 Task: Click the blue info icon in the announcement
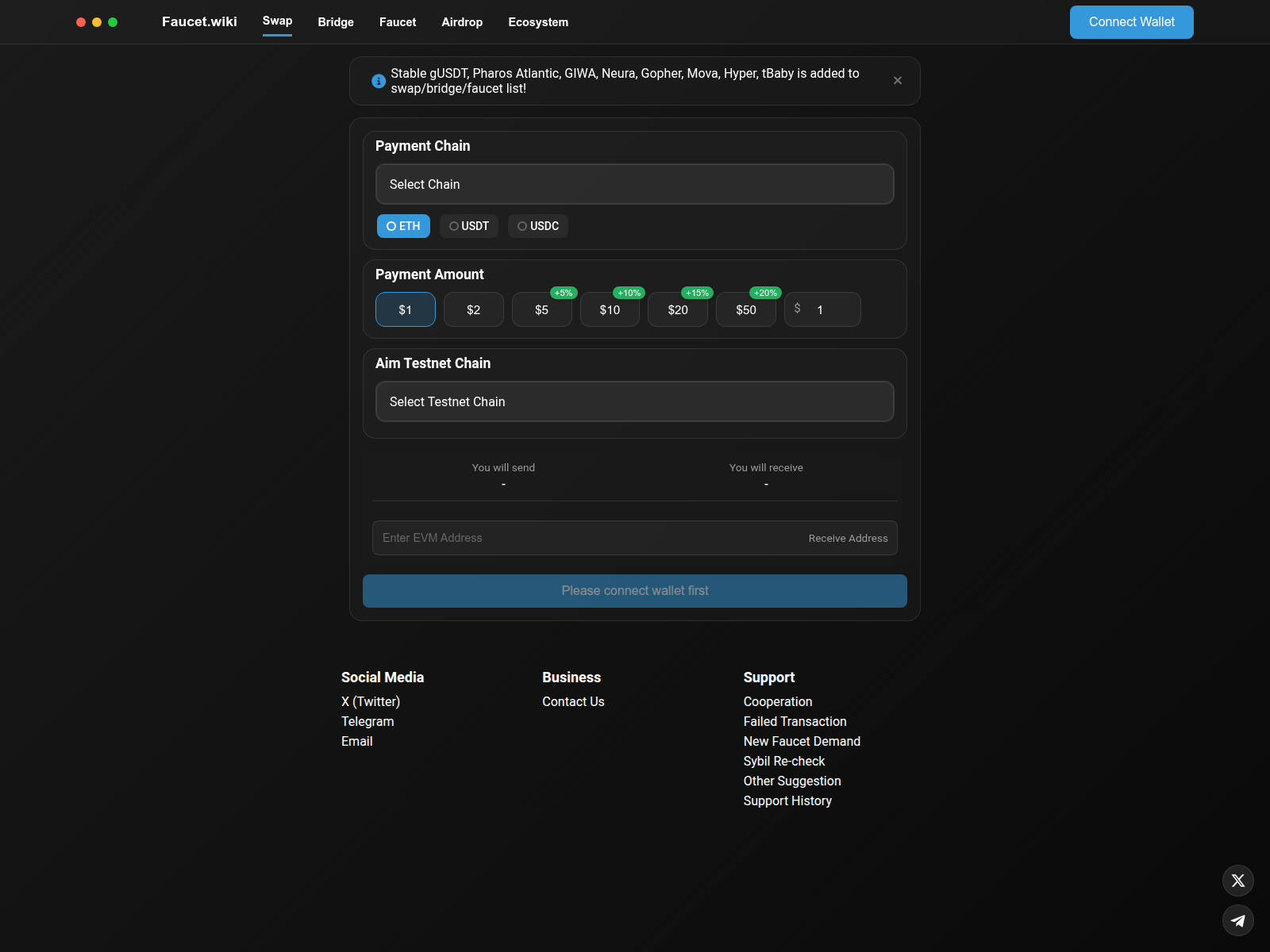(x=379, y=81)
